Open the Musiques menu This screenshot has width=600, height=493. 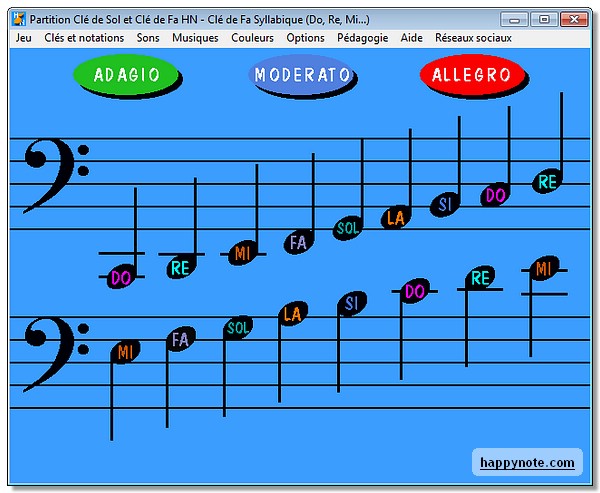pyautogui.click(x=195, y=38)
